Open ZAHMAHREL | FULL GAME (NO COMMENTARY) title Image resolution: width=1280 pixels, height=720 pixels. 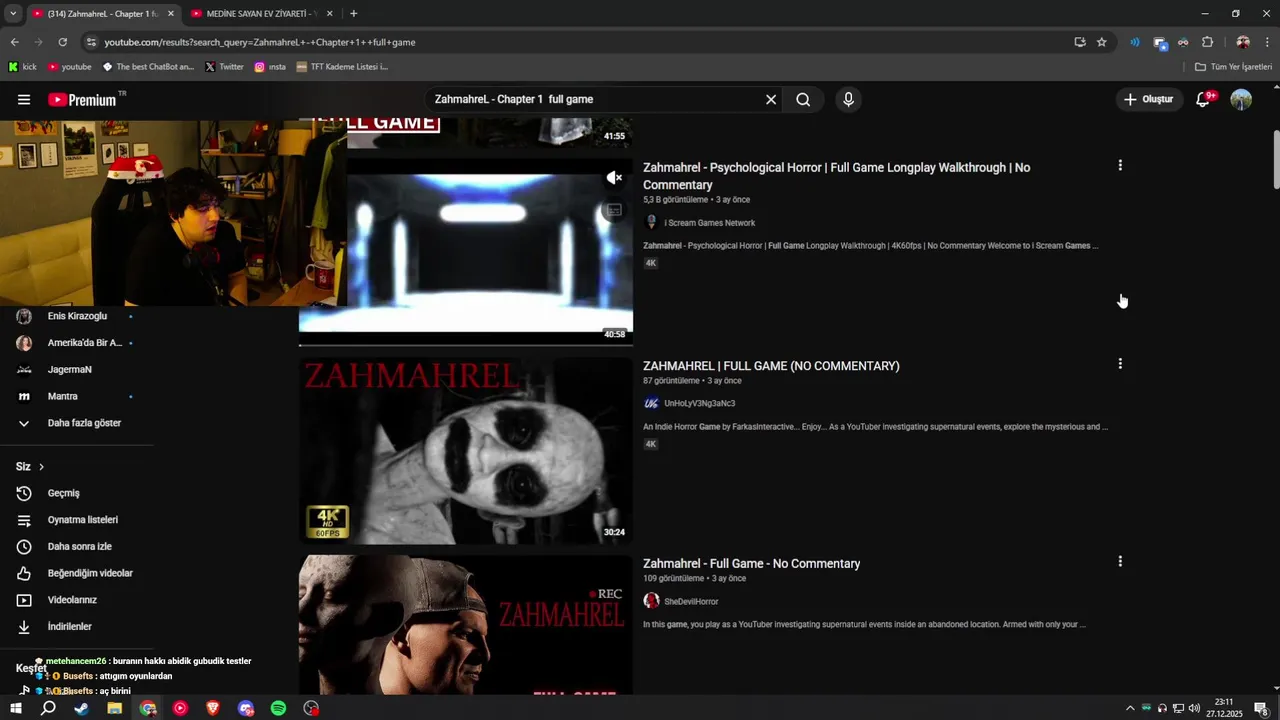tap(771, 366)
